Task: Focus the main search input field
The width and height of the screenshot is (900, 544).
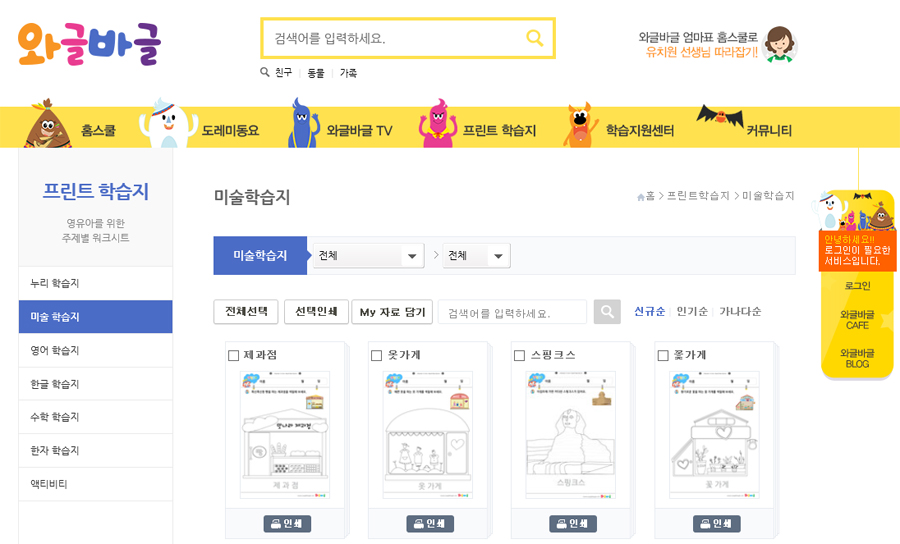Action: point(396,38)
